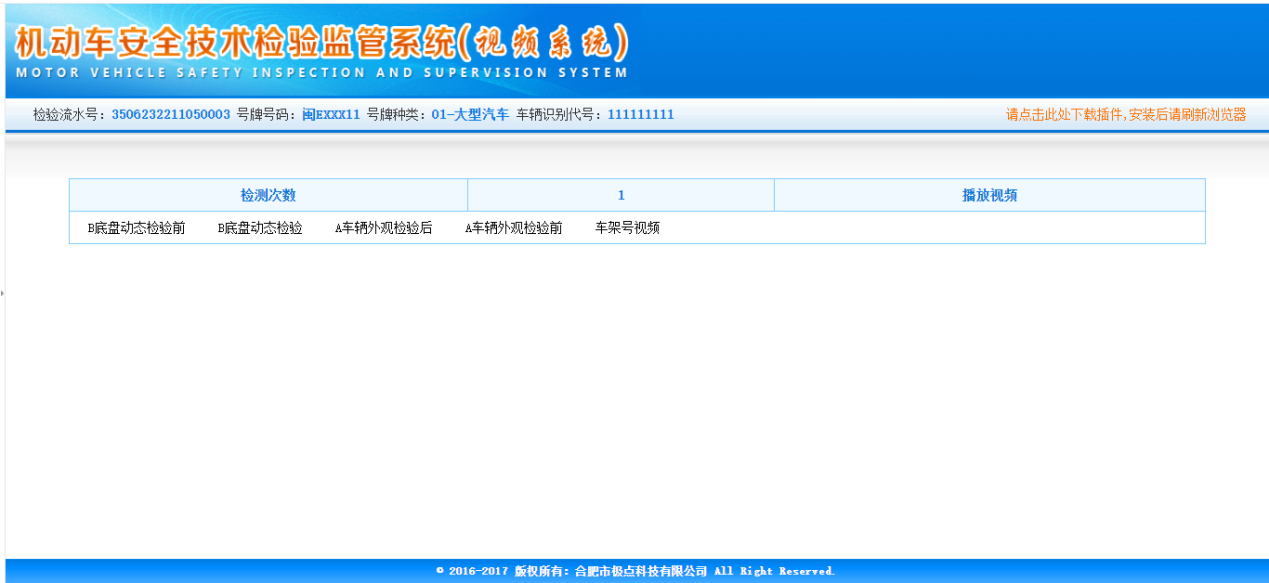Screen dimensions: 1269x583
Task: Click the 检验流水号 label
Action: click(70, 115)
